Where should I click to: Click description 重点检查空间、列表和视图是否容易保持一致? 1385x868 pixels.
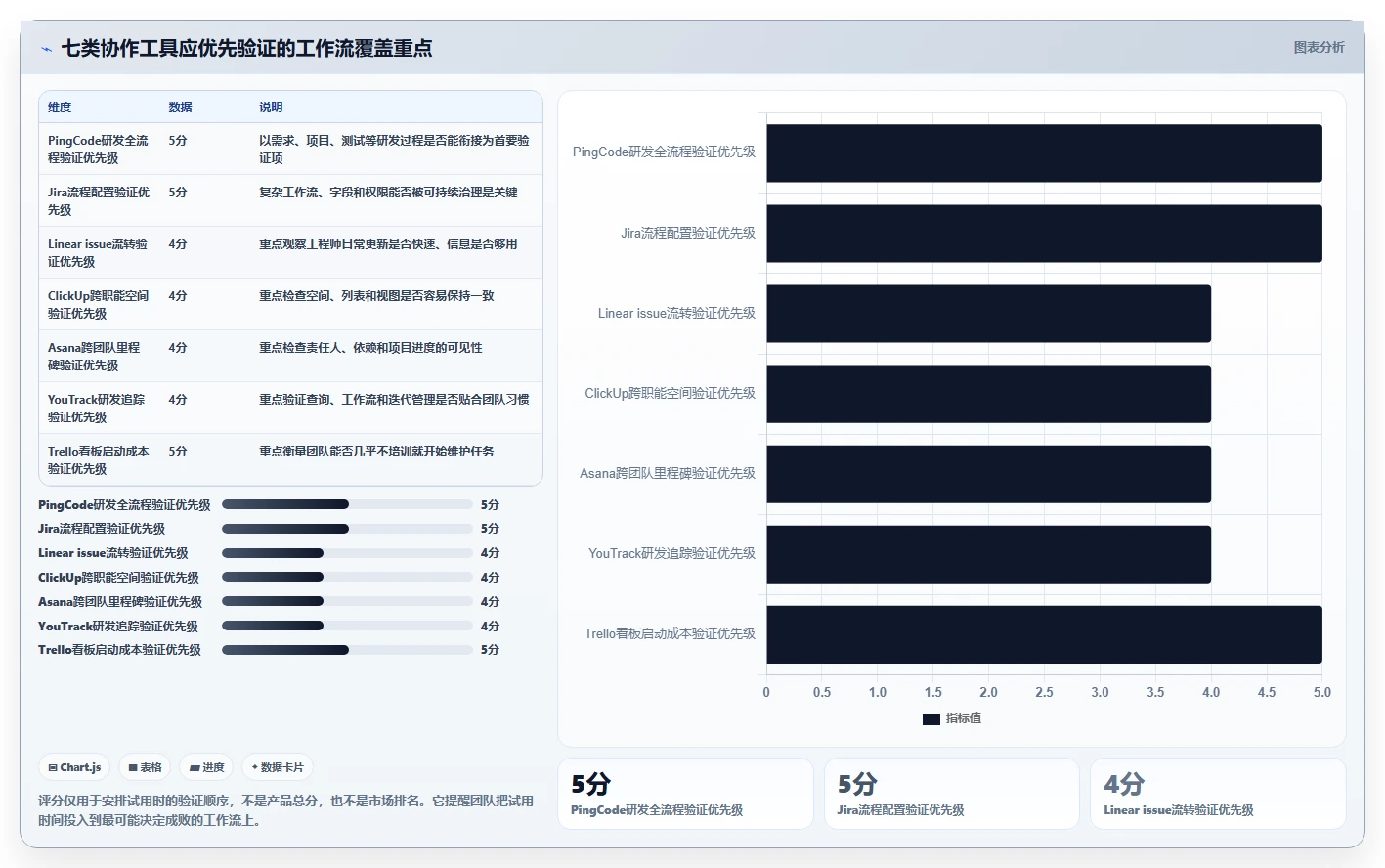(x=376, y=296)
